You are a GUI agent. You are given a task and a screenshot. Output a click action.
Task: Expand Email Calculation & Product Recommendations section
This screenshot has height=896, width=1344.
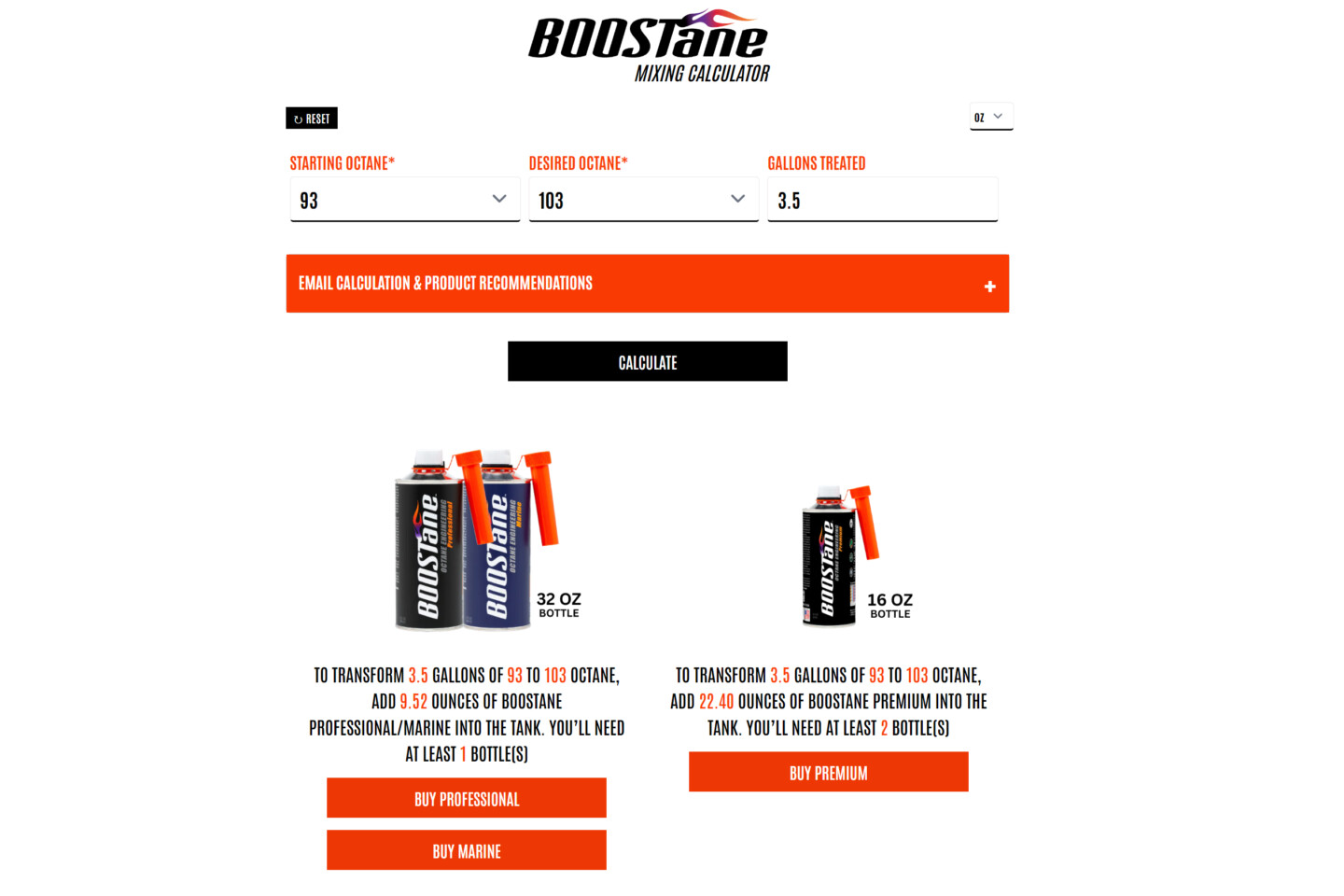tap(648, 284)
